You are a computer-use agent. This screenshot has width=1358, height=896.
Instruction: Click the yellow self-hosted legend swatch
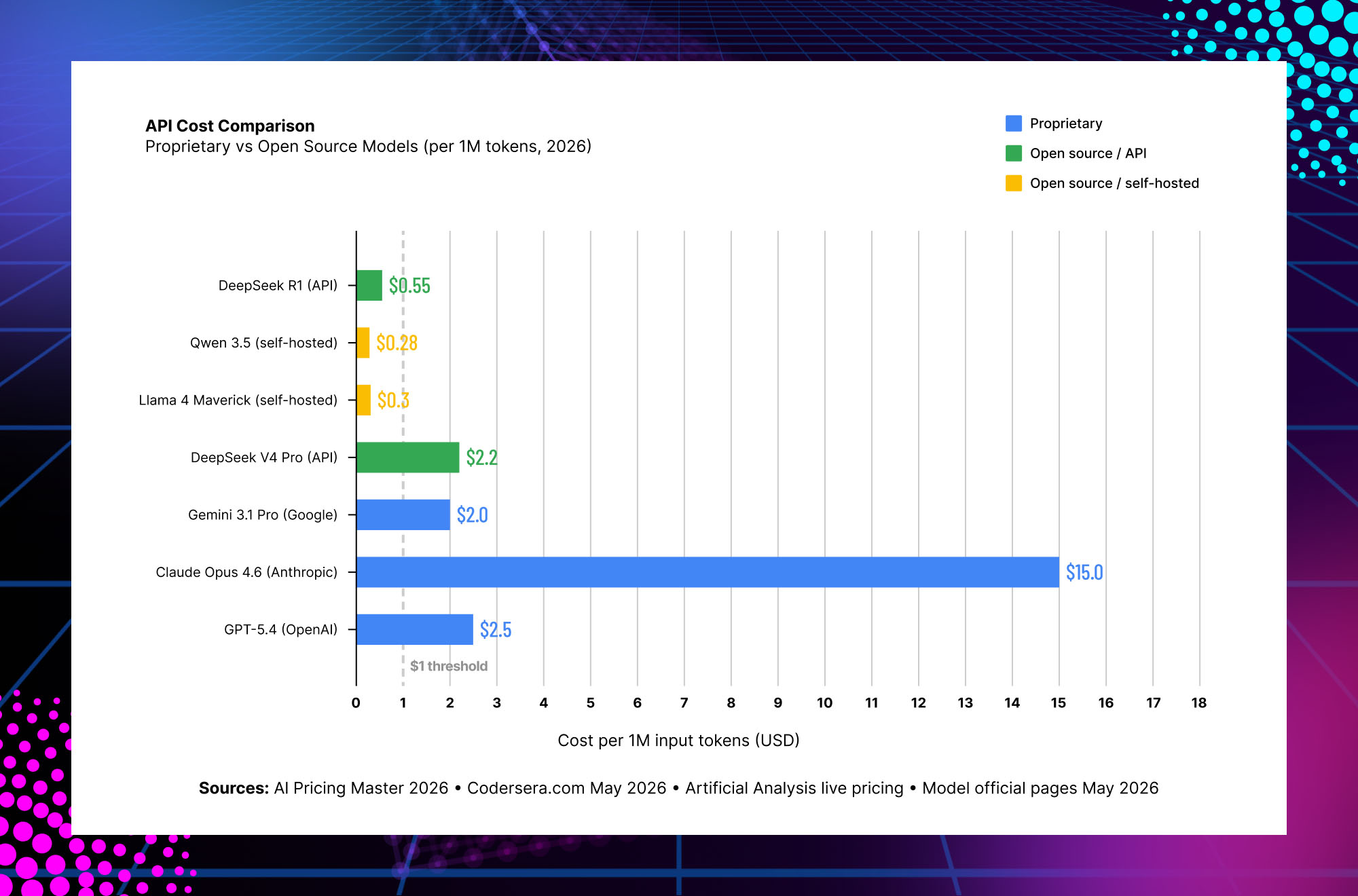[x=1013, y=183]
